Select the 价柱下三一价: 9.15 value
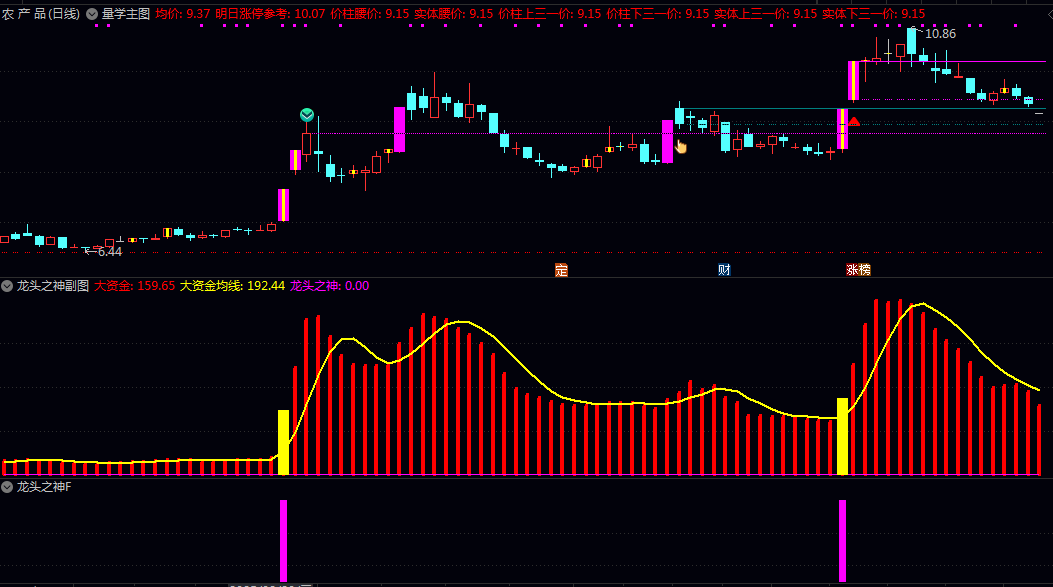 pos(657,14)
